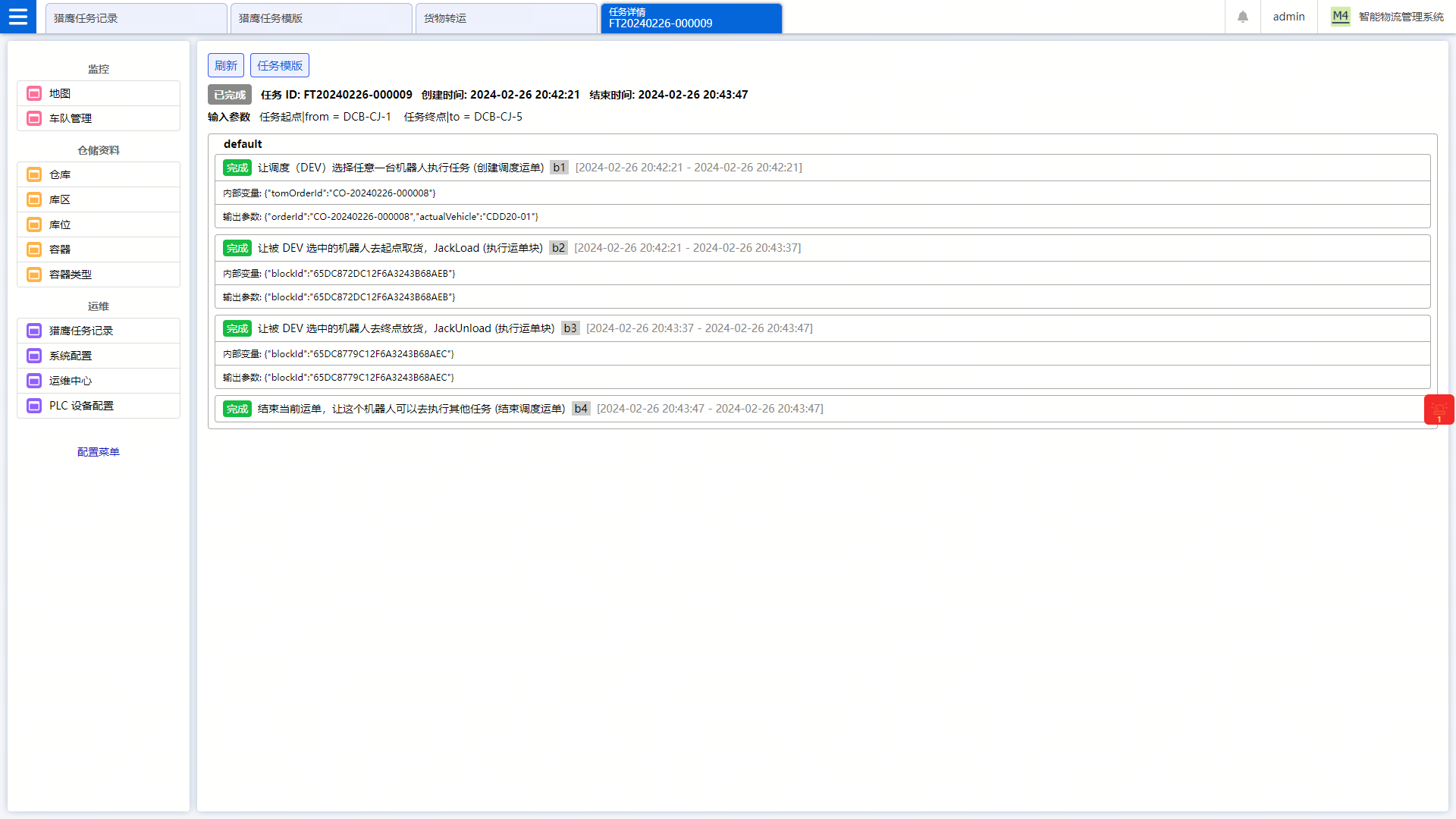Click 完成 badge on the JackLoad row
Viewport: 1456px width, 819px height.
point(237,248)
